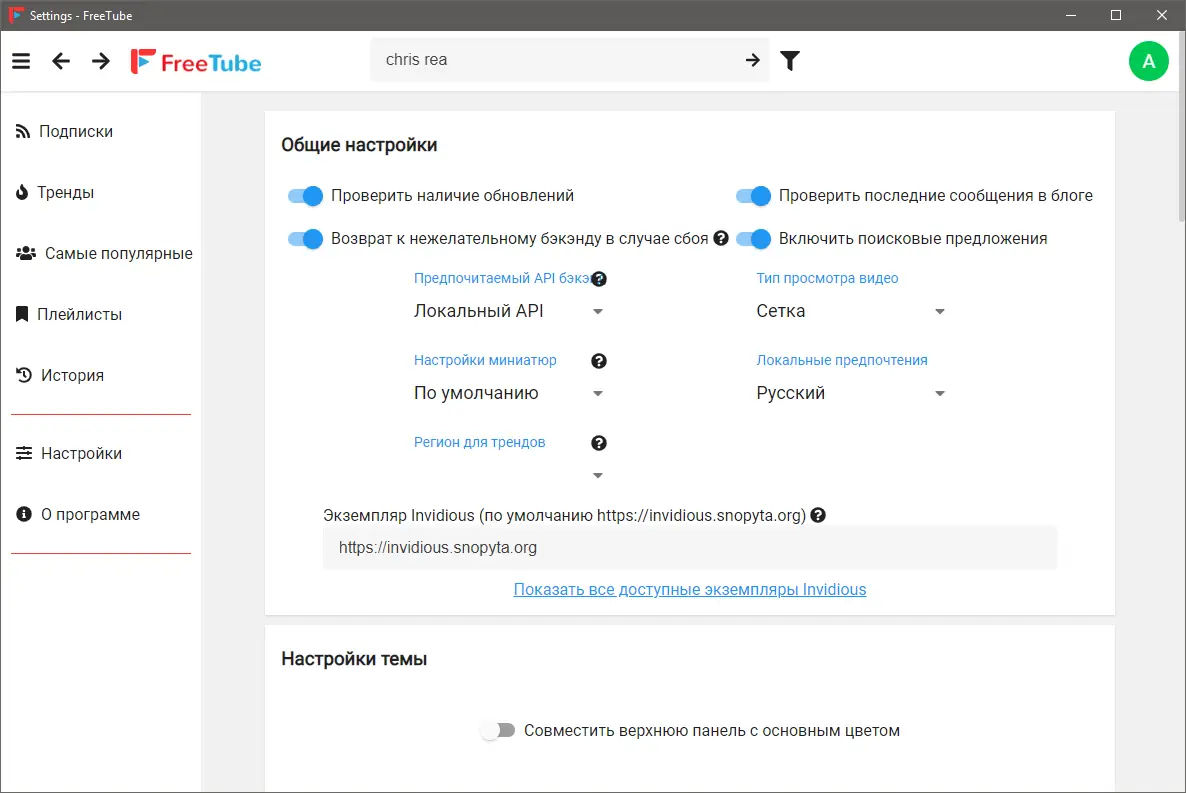Click the Invidious instance URL input field
The height and width of the screenshot is (793, 1186).
click(689, 547)
